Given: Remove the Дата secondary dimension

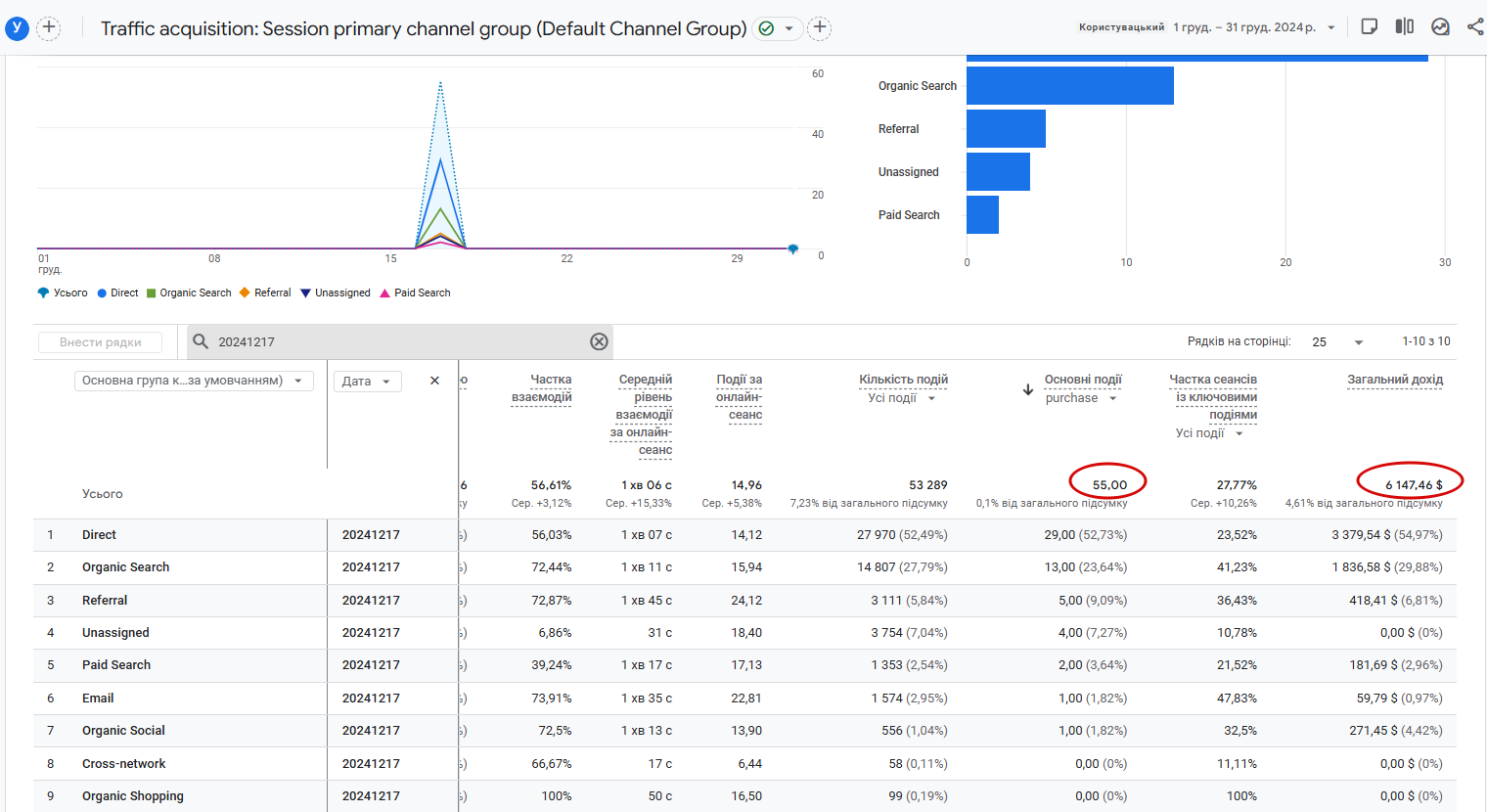Looking at the screenshot, I should [x=434, y=381].
